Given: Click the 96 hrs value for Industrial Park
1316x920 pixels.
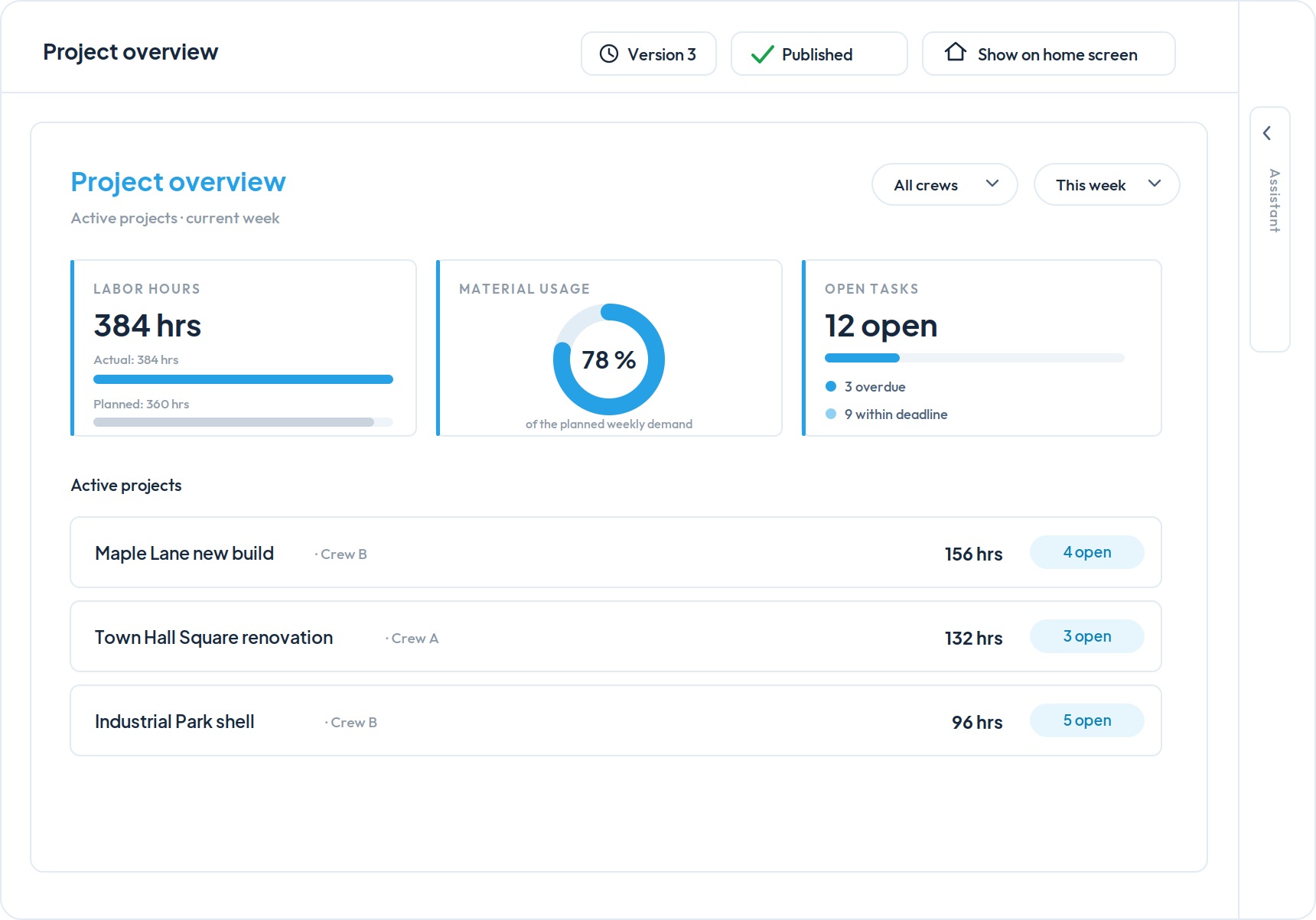Looking at the screenshot, I should 977,722.
